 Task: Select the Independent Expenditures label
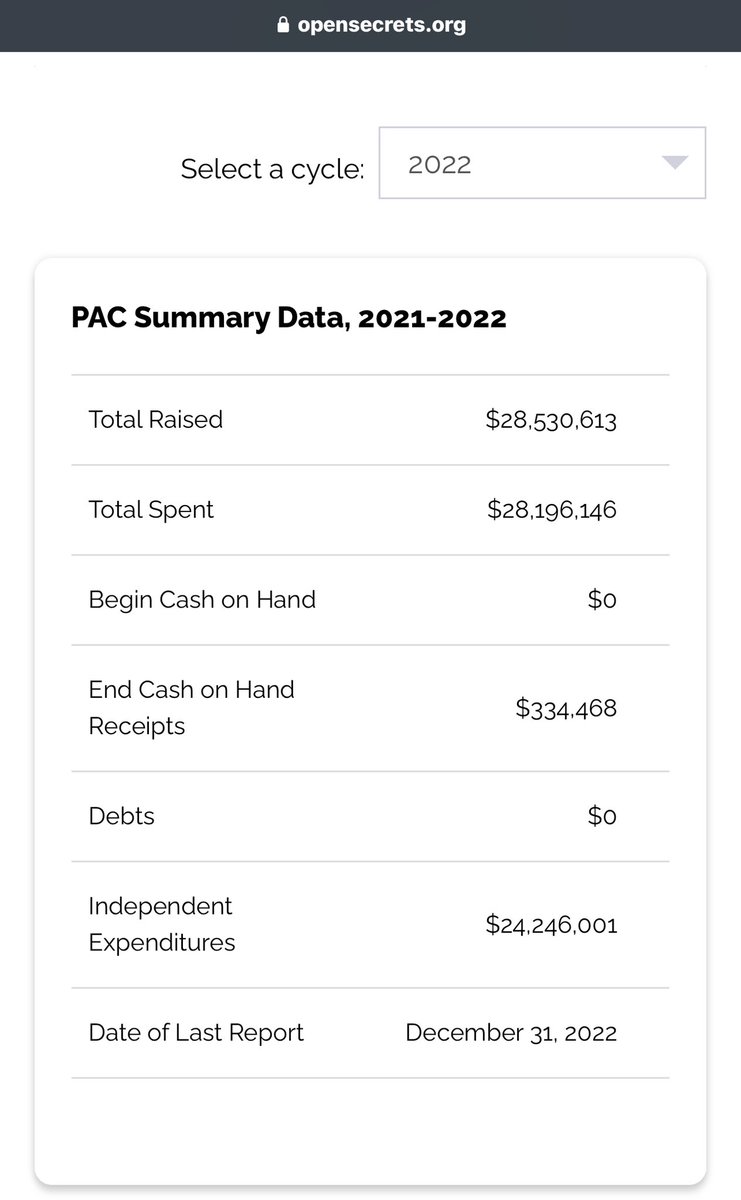[162, 924]
